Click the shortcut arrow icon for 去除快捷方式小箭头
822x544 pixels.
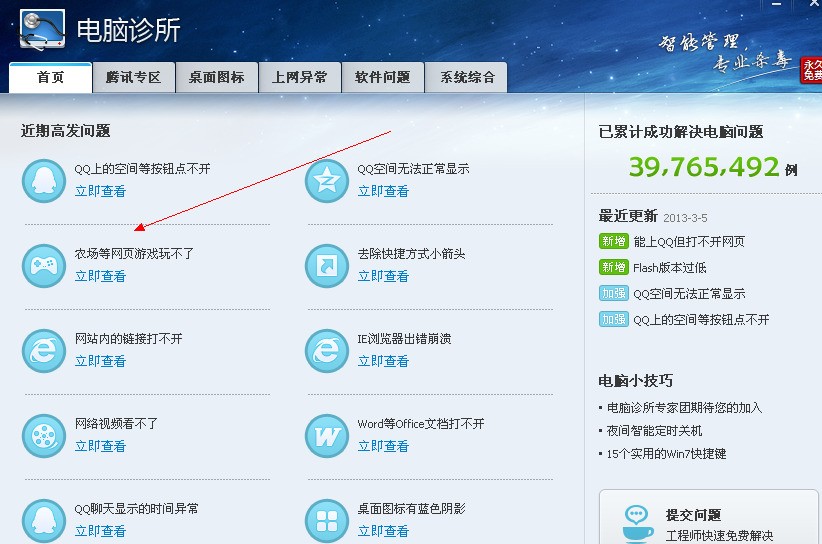coord(327,266)
